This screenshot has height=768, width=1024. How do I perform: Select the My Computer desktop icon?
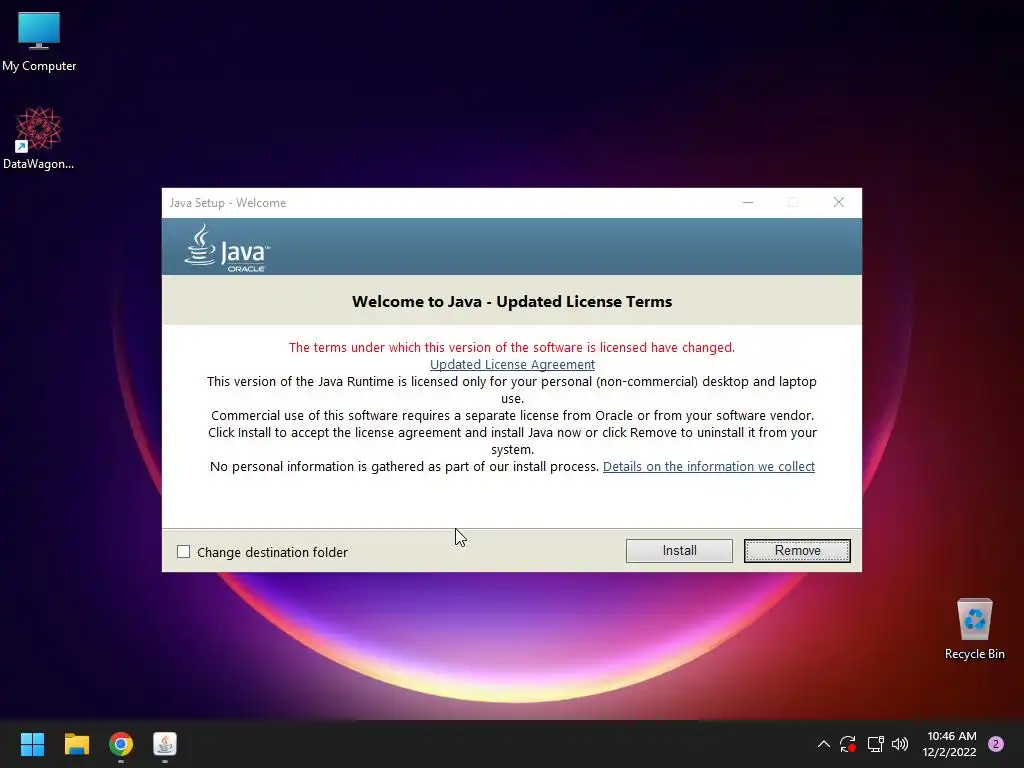(39, 42)
